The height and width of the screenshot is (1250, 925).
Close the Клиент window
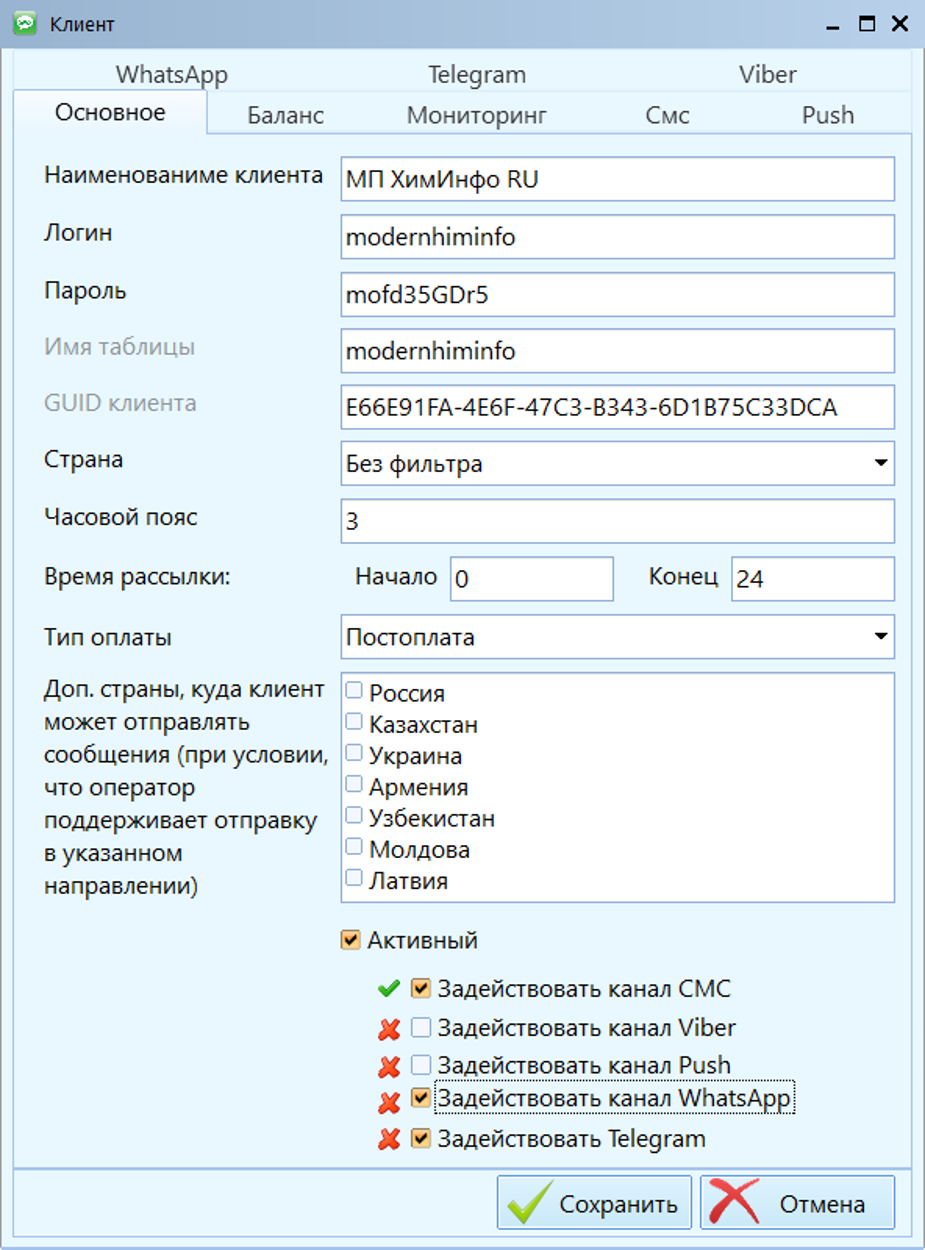tap(899, 23)
